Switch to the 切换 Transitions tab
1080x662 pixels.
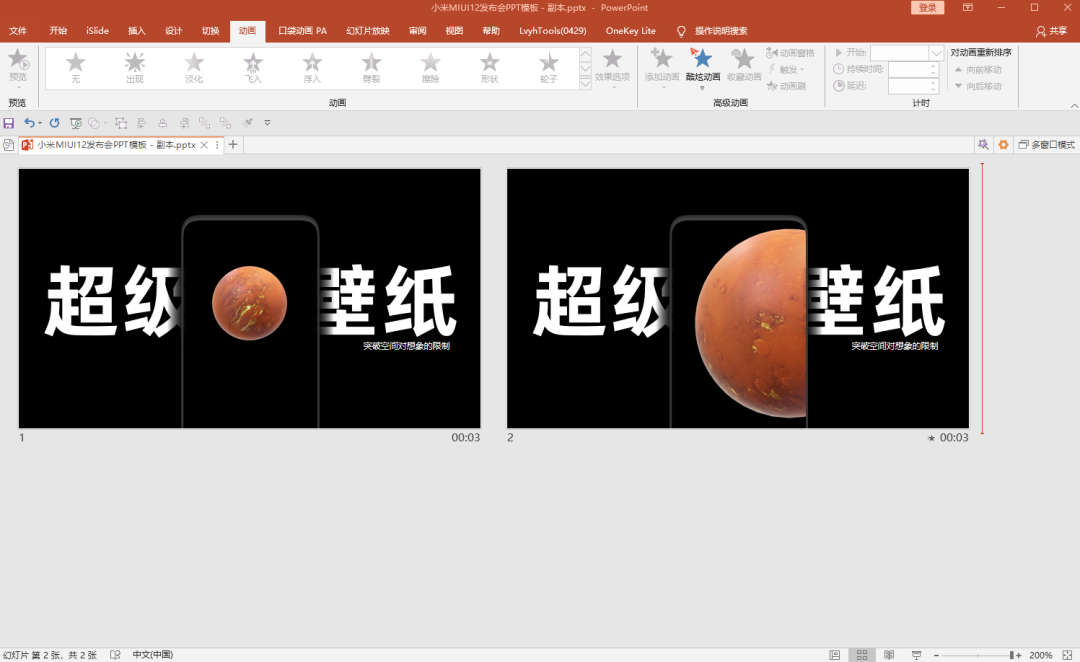[210, 31]
